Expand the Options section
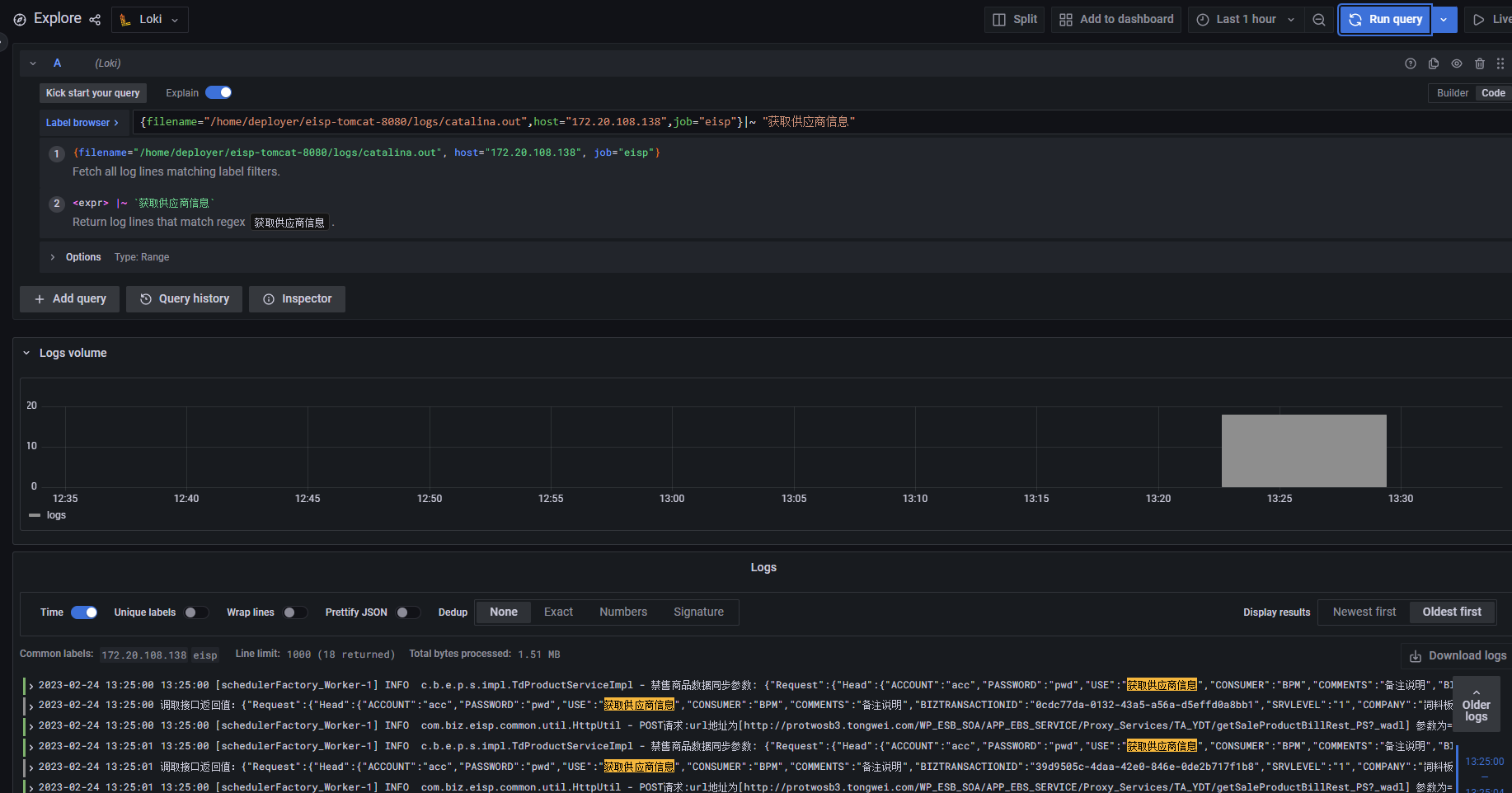 (53, 257)
